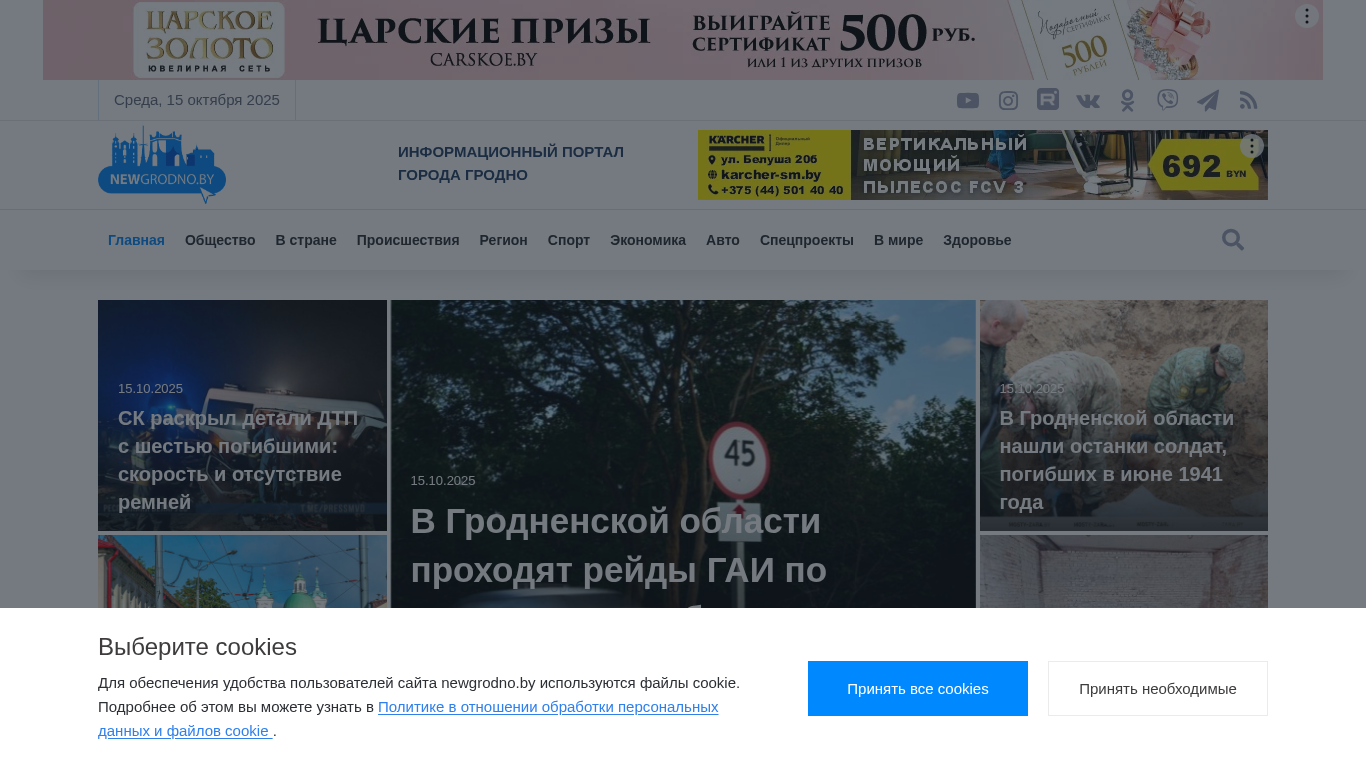Click the date Среда, 15 октября 2025
Screen dimensions: 1366x768
[197, 100]
